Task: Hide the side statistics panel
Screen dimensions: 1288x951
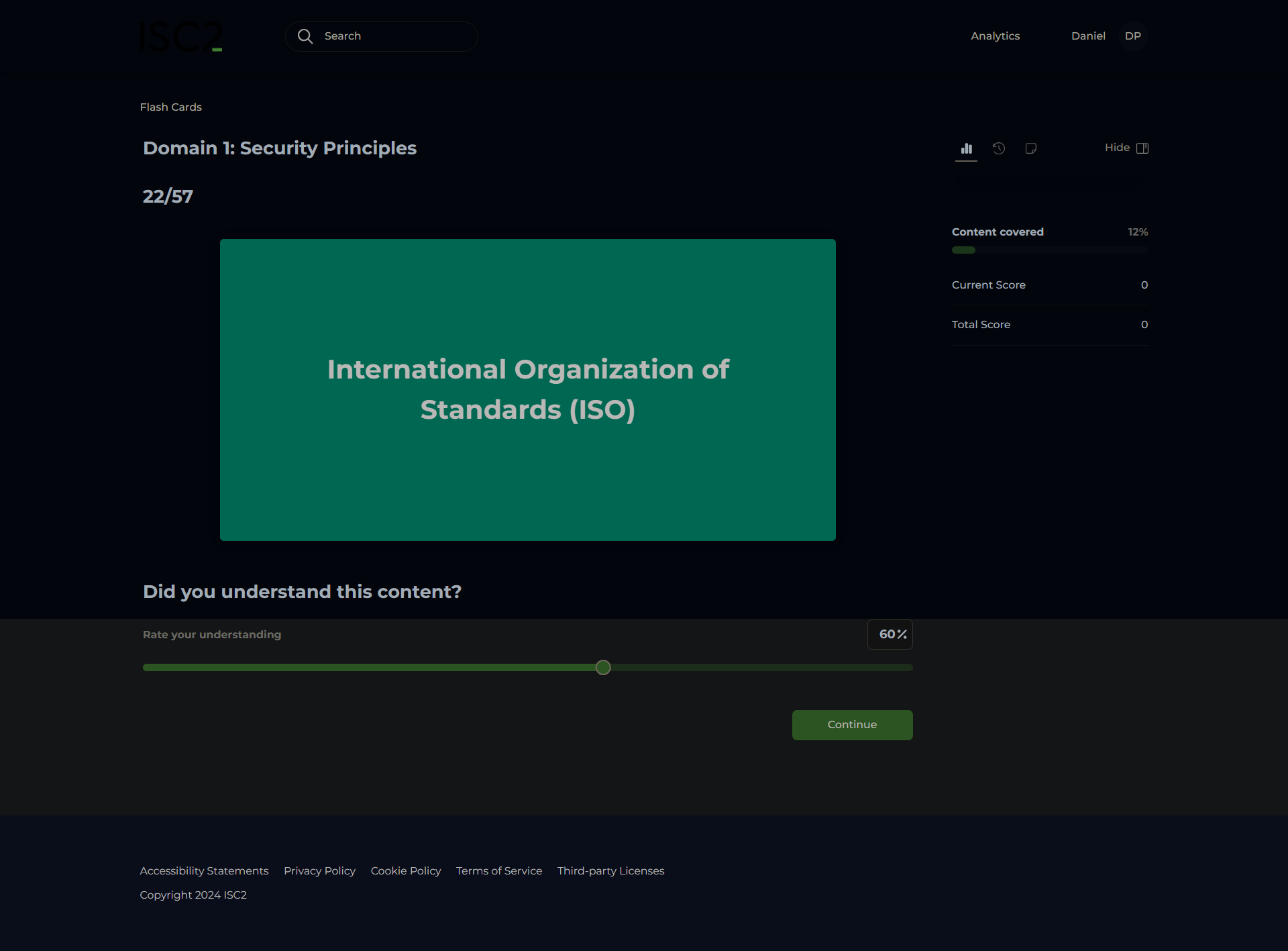Action: pyautogui.click(x=1118, y=148)
